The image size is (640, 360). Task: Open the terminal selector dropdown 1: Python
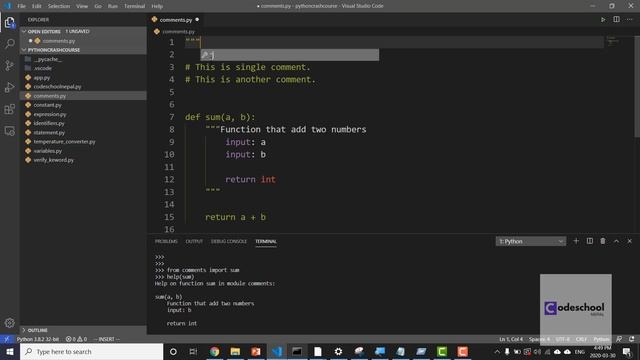click(531, 241)
